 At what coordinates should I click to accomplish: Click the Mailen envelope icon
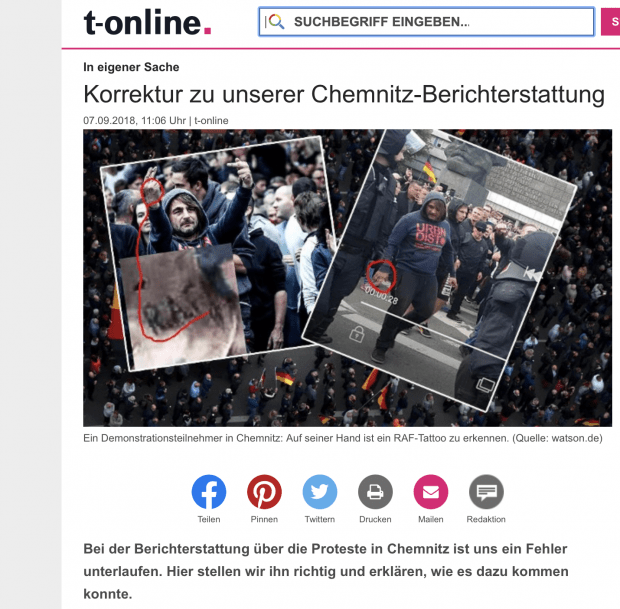pos(431,492)
